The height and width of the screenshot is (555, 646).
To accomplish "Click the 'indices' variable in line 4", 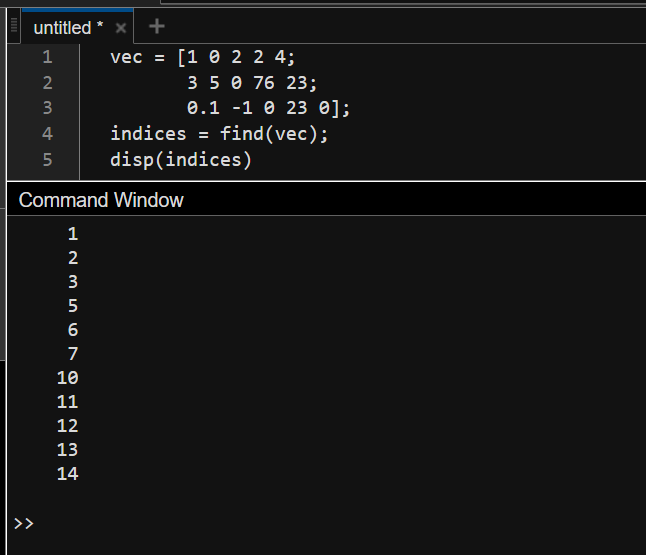I will [x=148, y=134].
